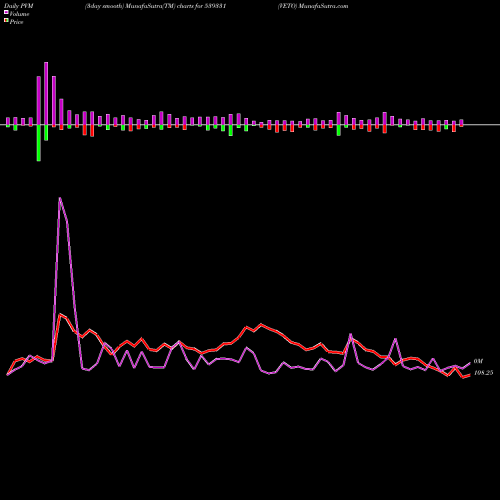Click the Volume legend magenta swatch
This screenshot has height=500, width=500.
6,12
